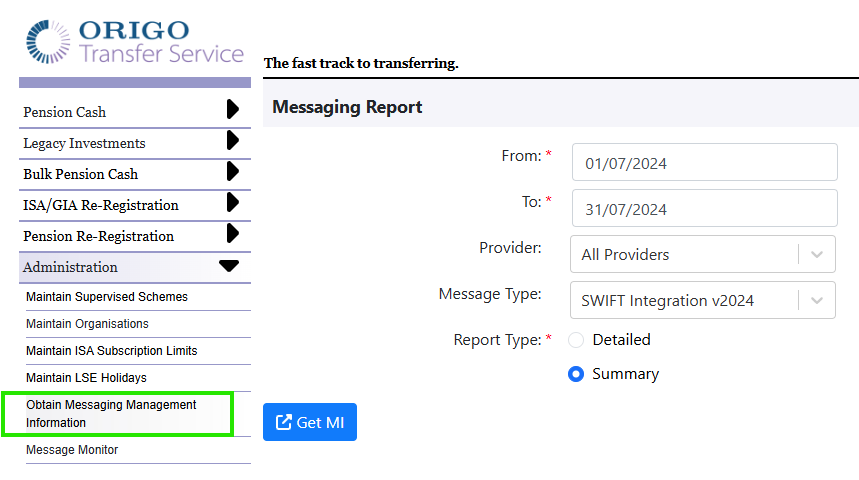Screen dimensions: 859x480
Task: Expand the Pension Cash arrow
Action: (x=233, y=109)
